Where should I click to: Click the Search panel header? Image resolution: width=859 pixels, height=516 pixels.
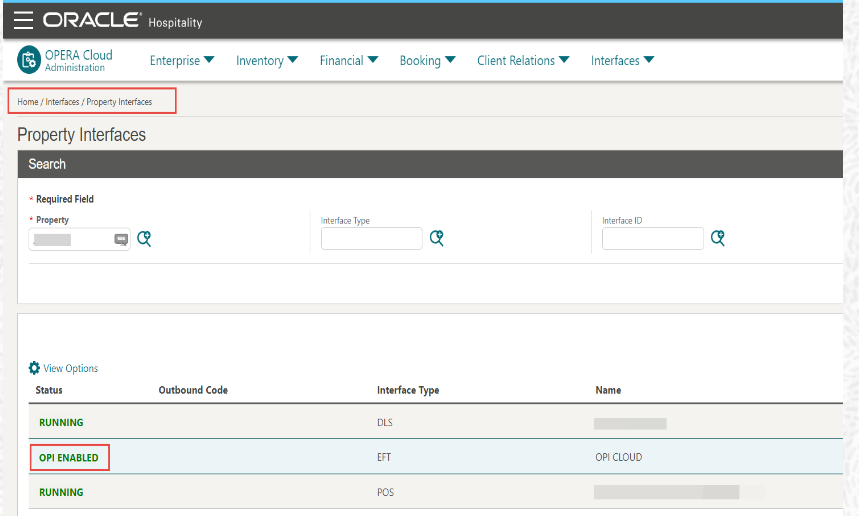coord(430,164)
